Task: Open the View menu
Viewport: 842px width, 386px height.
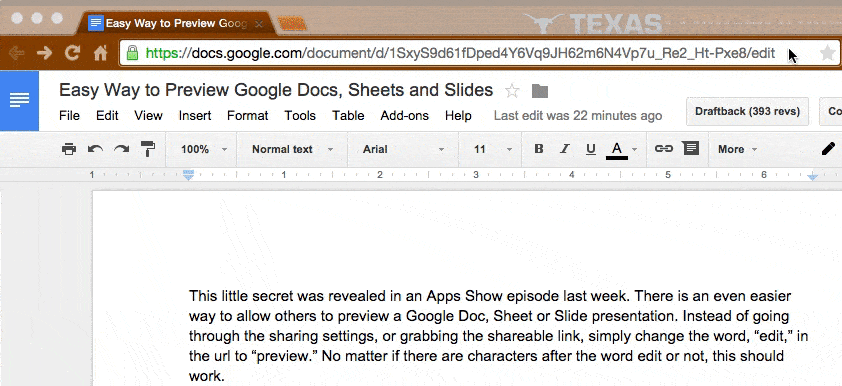Action: click(x=148, y=115)
